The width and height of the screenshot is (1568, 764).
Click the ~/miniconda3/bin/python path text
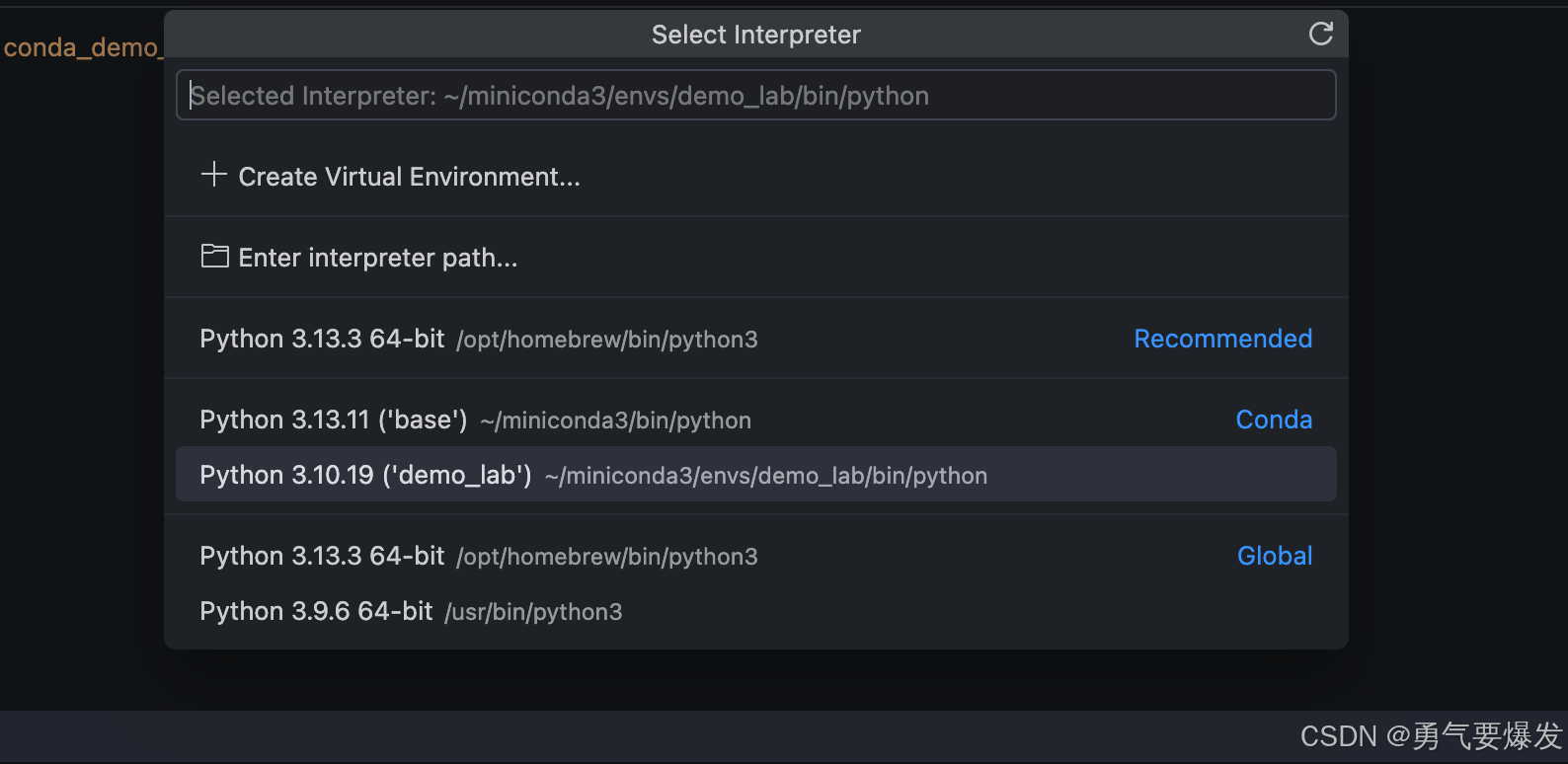pyautogui.click(x=616, y=420)
